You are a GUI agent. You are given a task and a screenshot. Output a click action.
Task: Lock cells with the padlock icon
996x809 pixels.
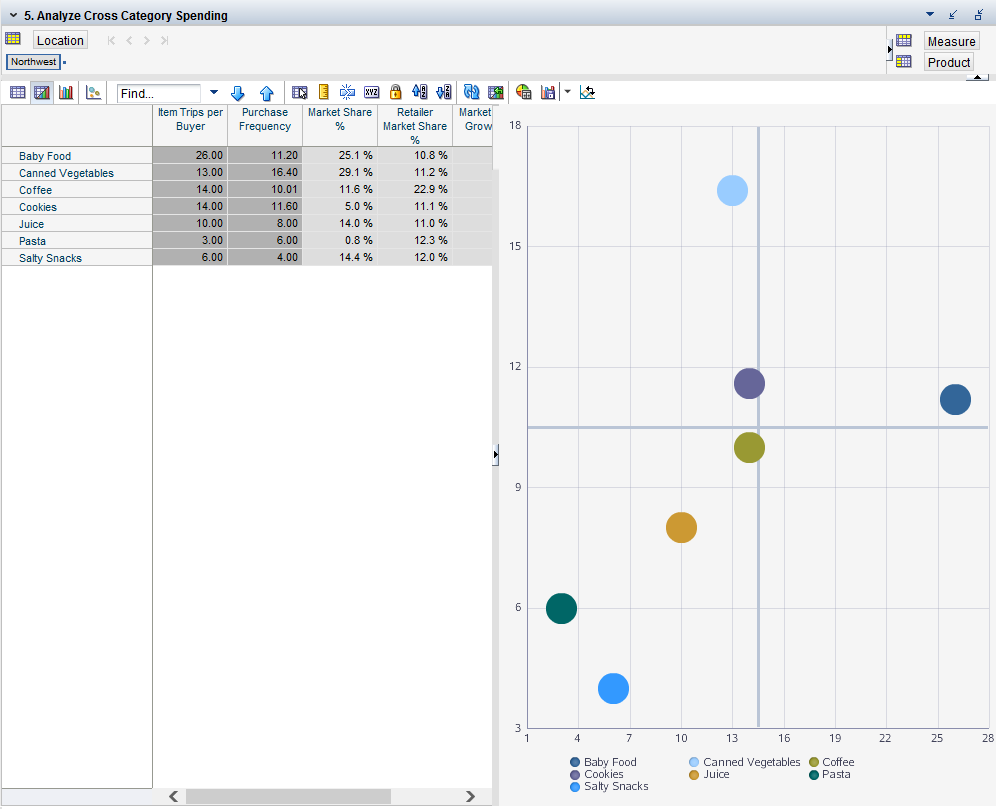pyautogui.click(x=395, y=92)
